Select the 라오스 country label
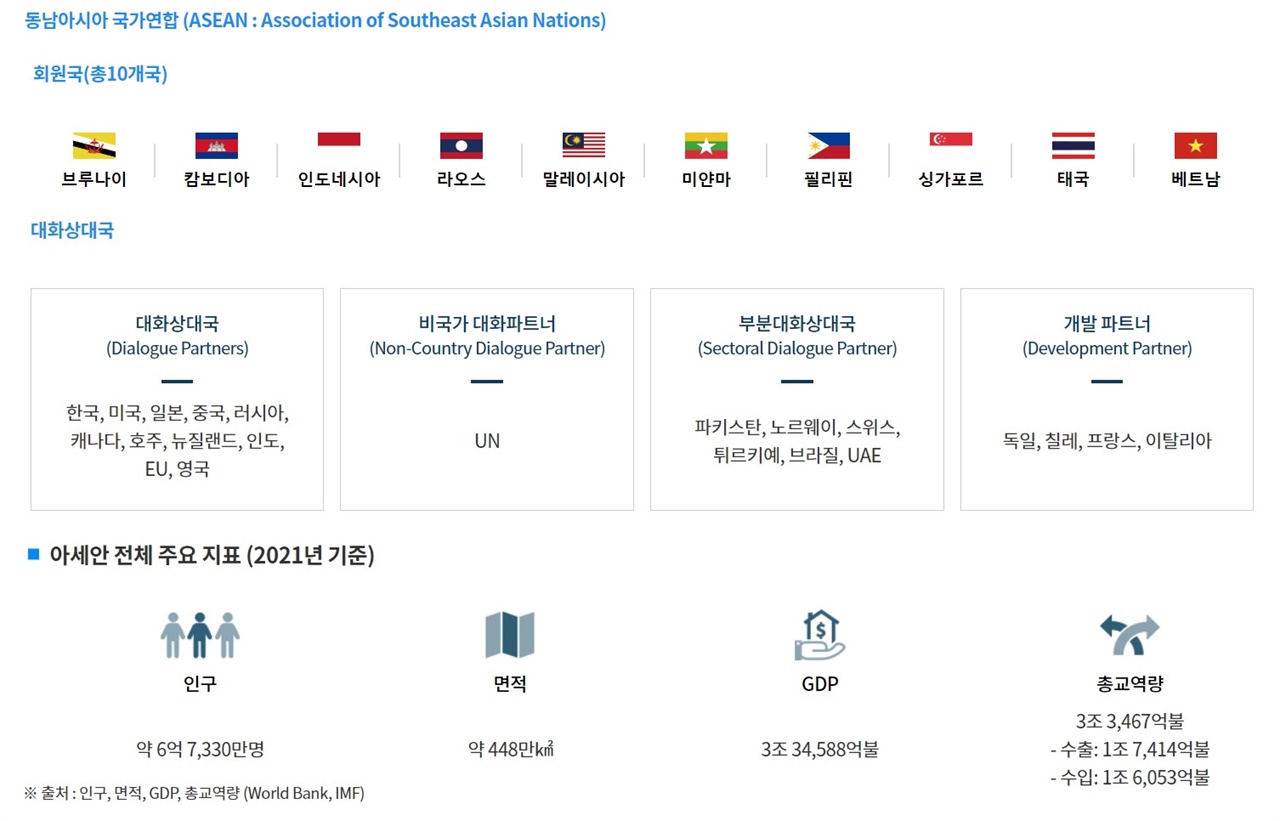This screenshot has width=1280, height=821. click(x=461, y=180)
